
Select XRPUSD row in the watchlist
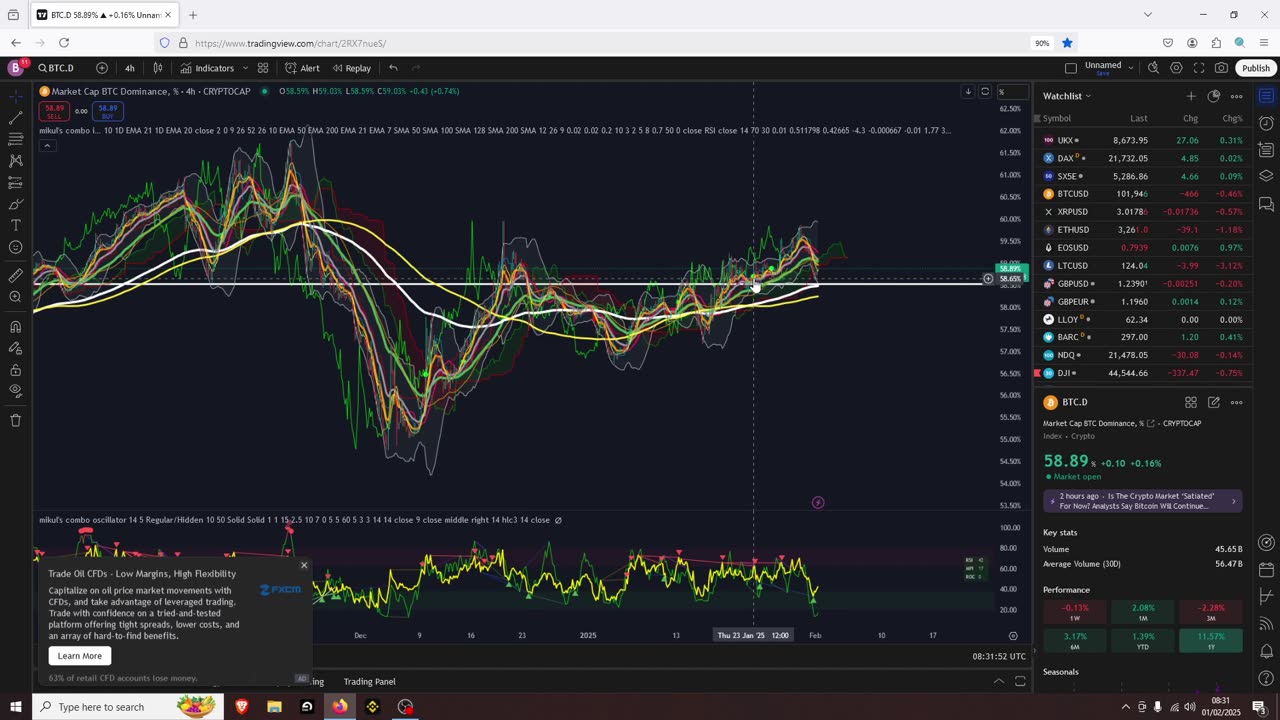(1142, 212)
